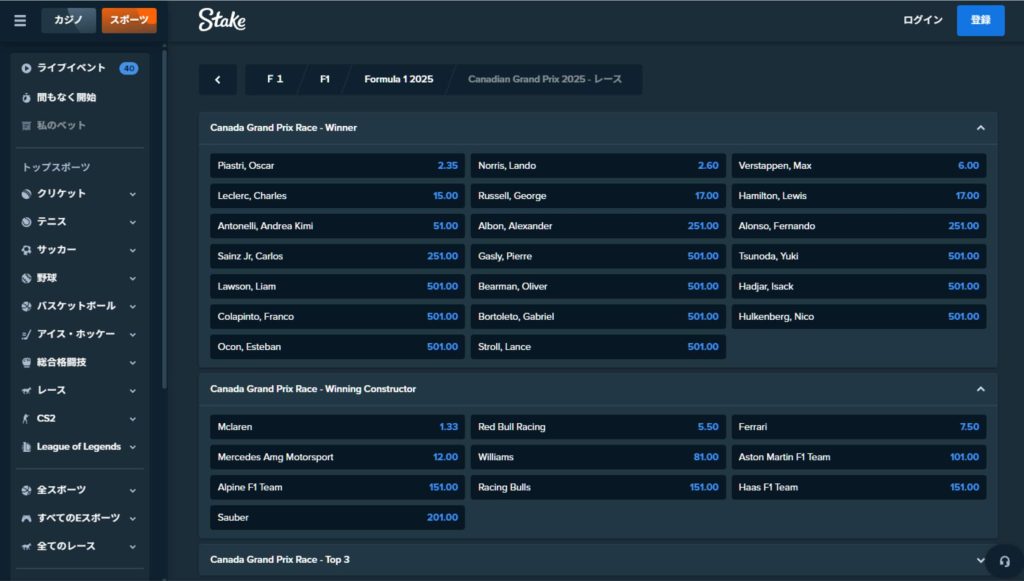This screenshot has height=581, width=1024.
Task: Open the hamburger menu
Action: tap(20, 20)
